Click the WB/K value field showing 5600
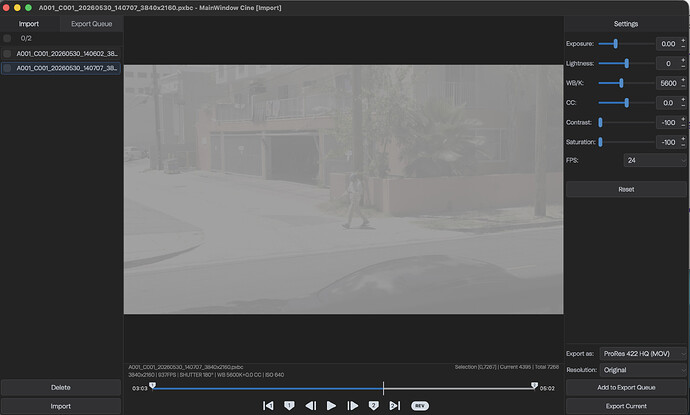This screenshot has height=415, width=690. (668, 83)
